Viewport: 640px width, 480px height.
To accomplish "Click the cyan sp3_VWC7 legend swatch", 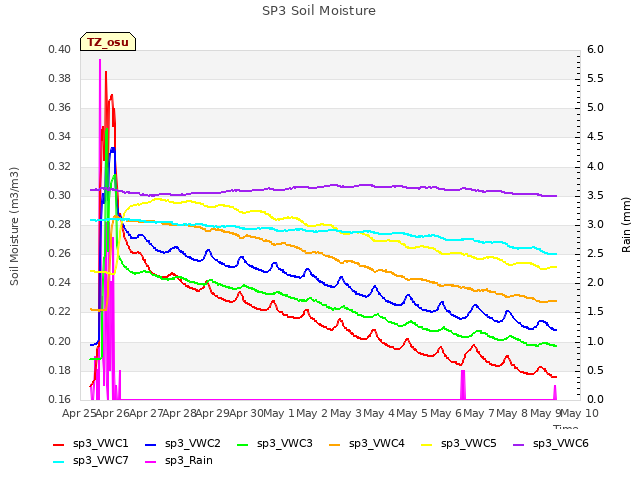I will tap(59, 462).
